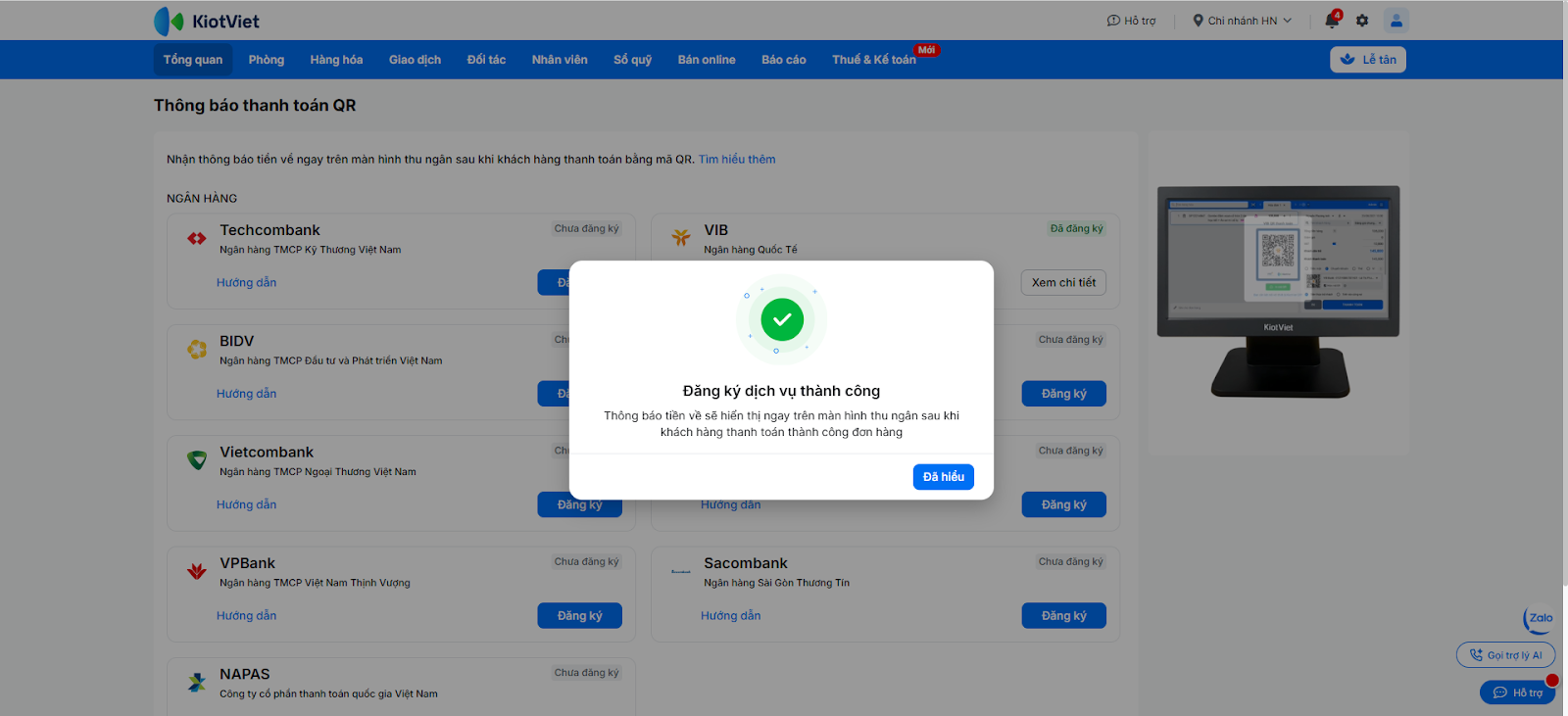Open the Nhân viên menu
Image resolution: width=1568 pixels, height=716 pixels.
pos(560,60)
